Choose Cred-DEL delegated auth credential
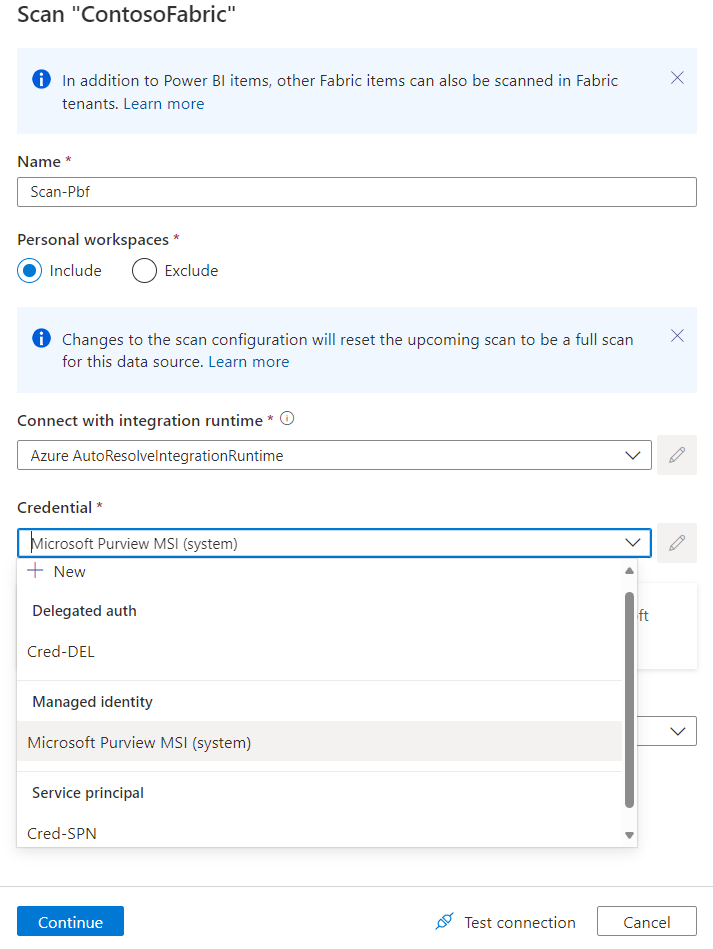Viewport: 713px width, 949px height. [x=61, y=651]
